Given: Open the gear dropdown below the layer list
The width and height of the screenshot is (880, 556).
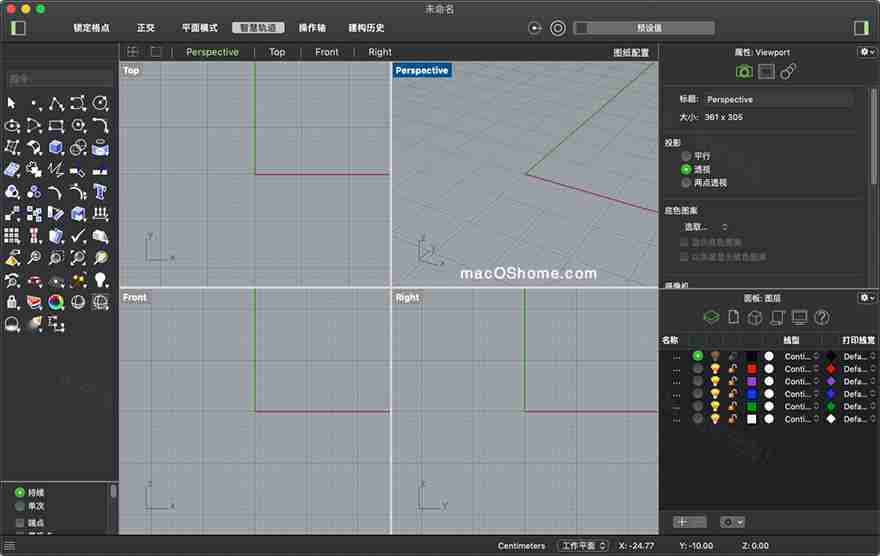Looking at the screenshot, I should click(x=732, y=522).
